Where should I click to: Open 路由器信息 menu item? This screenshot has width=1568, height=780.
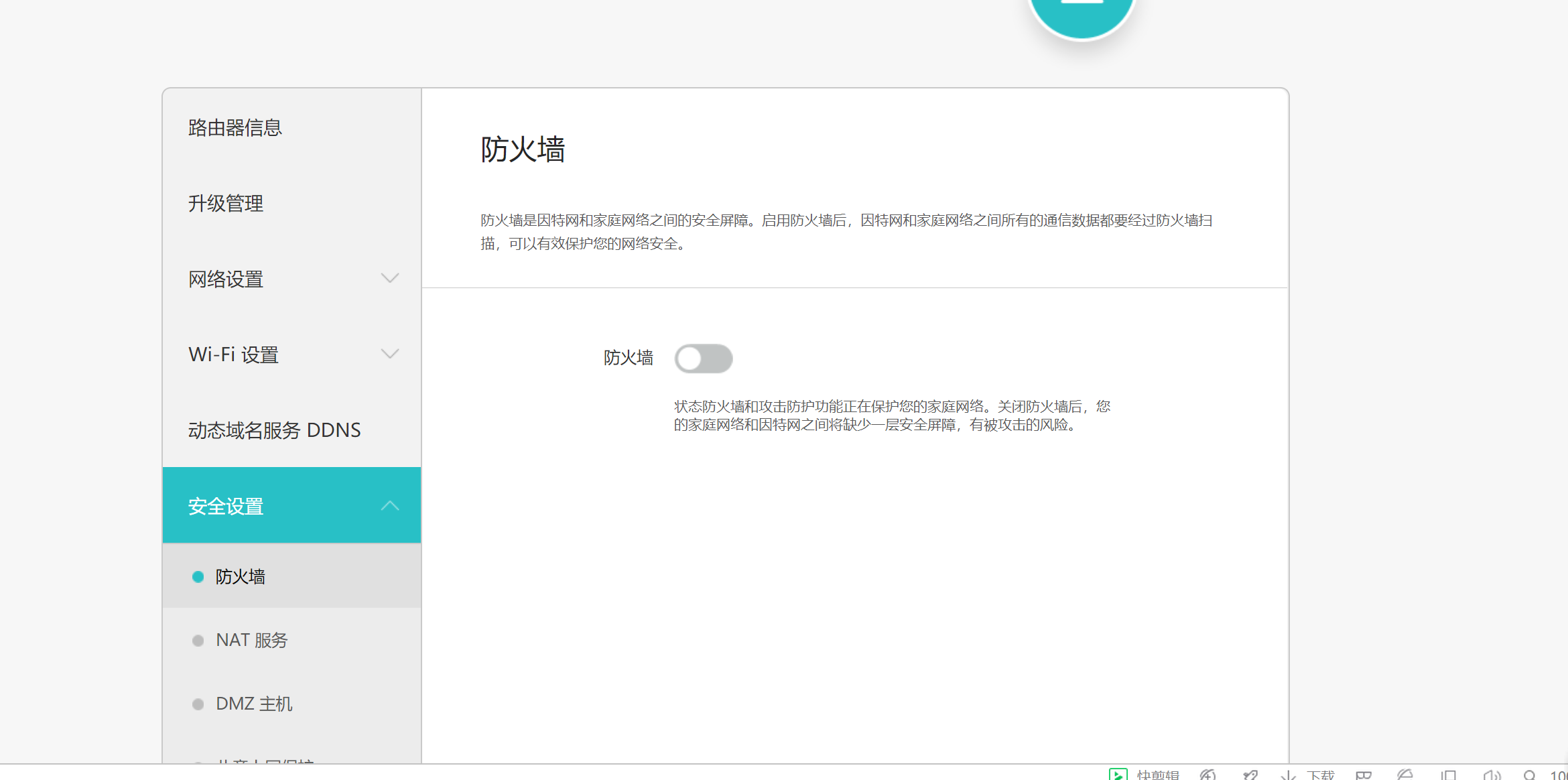[235, 127]
